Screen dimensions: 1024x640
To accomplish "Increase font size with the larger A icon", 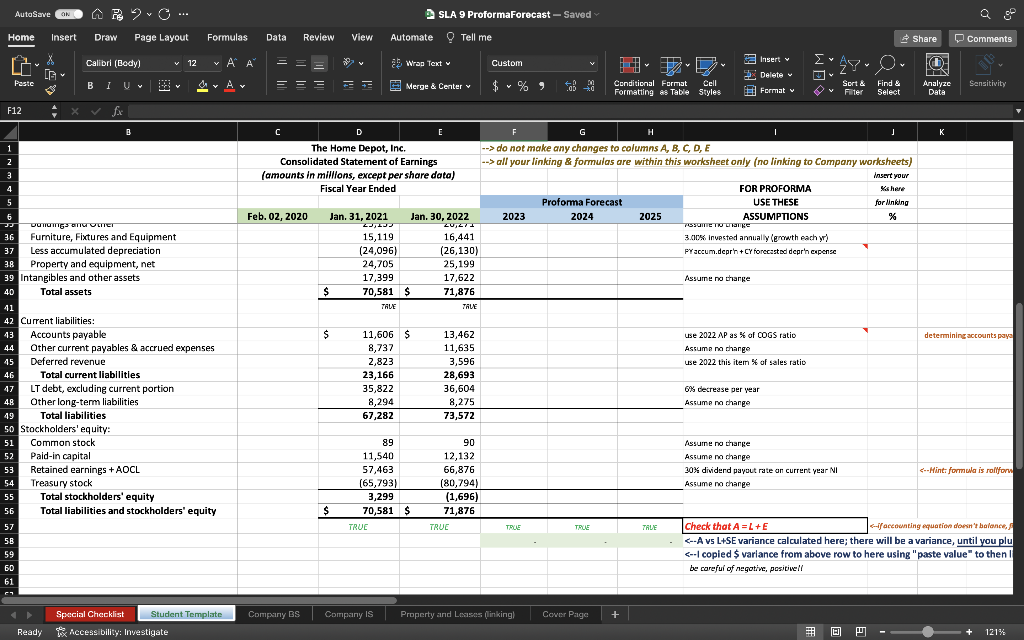I will click(232, 63).
